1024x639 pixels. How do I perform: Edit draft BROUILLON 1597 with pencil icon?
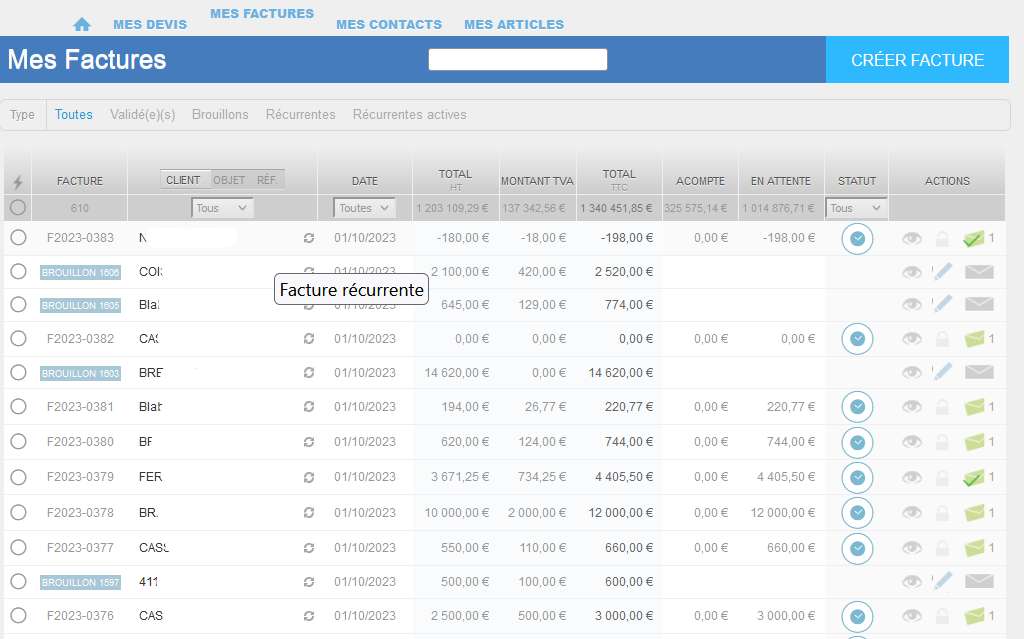click(x=942, y=581)
